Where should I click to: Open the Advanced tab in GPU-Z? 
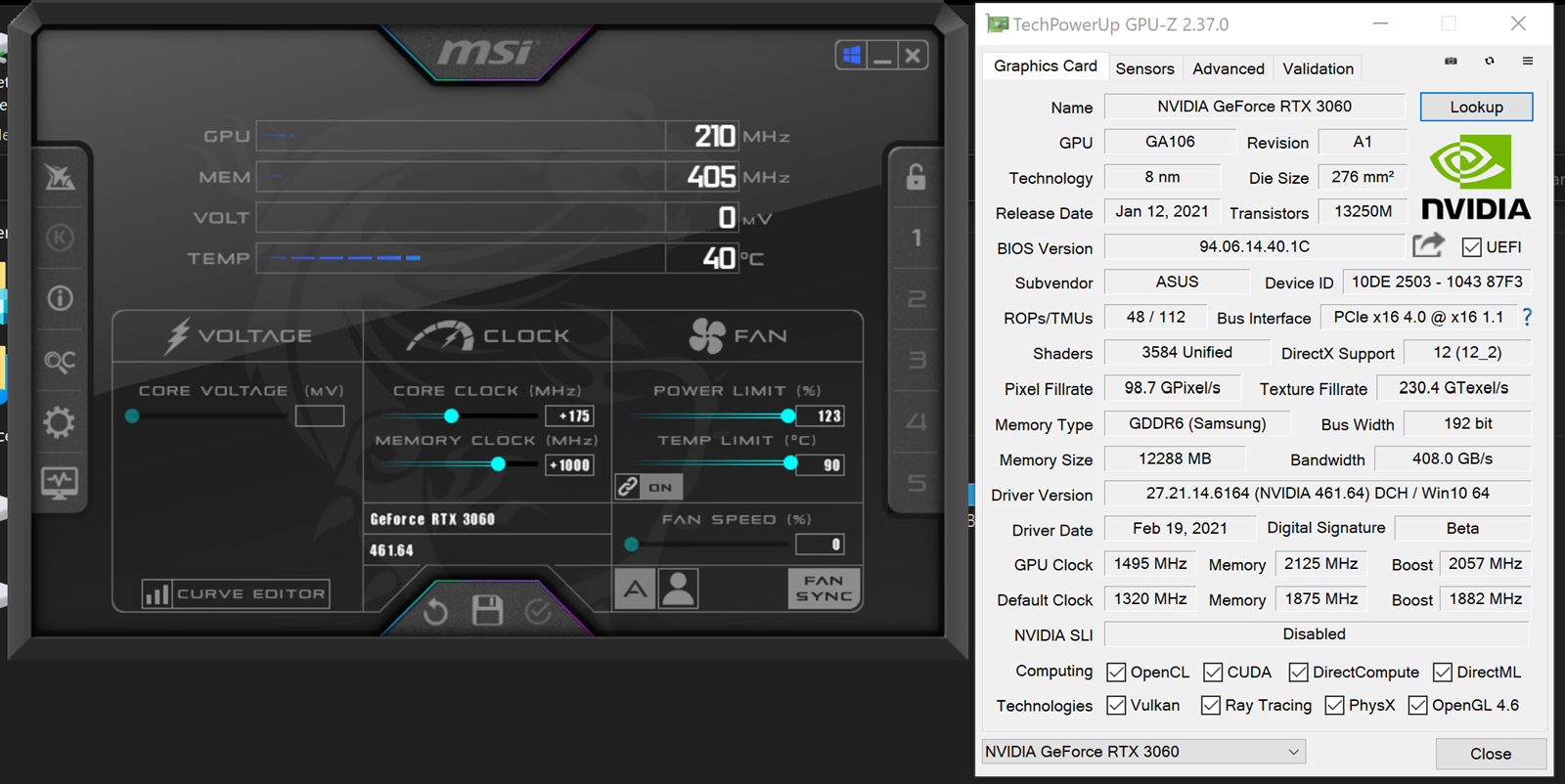[1229, 68]
